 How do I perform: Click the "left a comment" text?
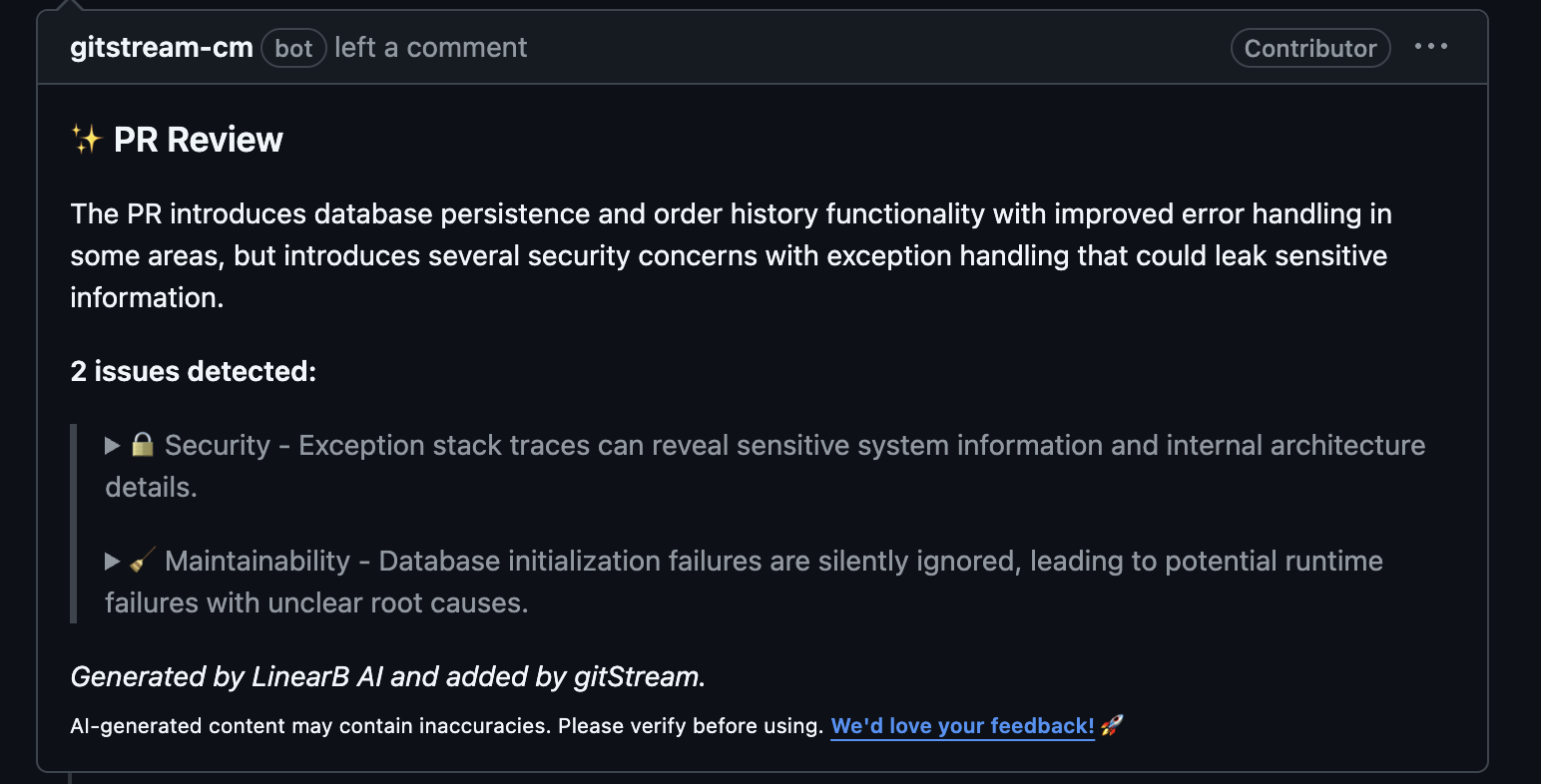[430, 48]
